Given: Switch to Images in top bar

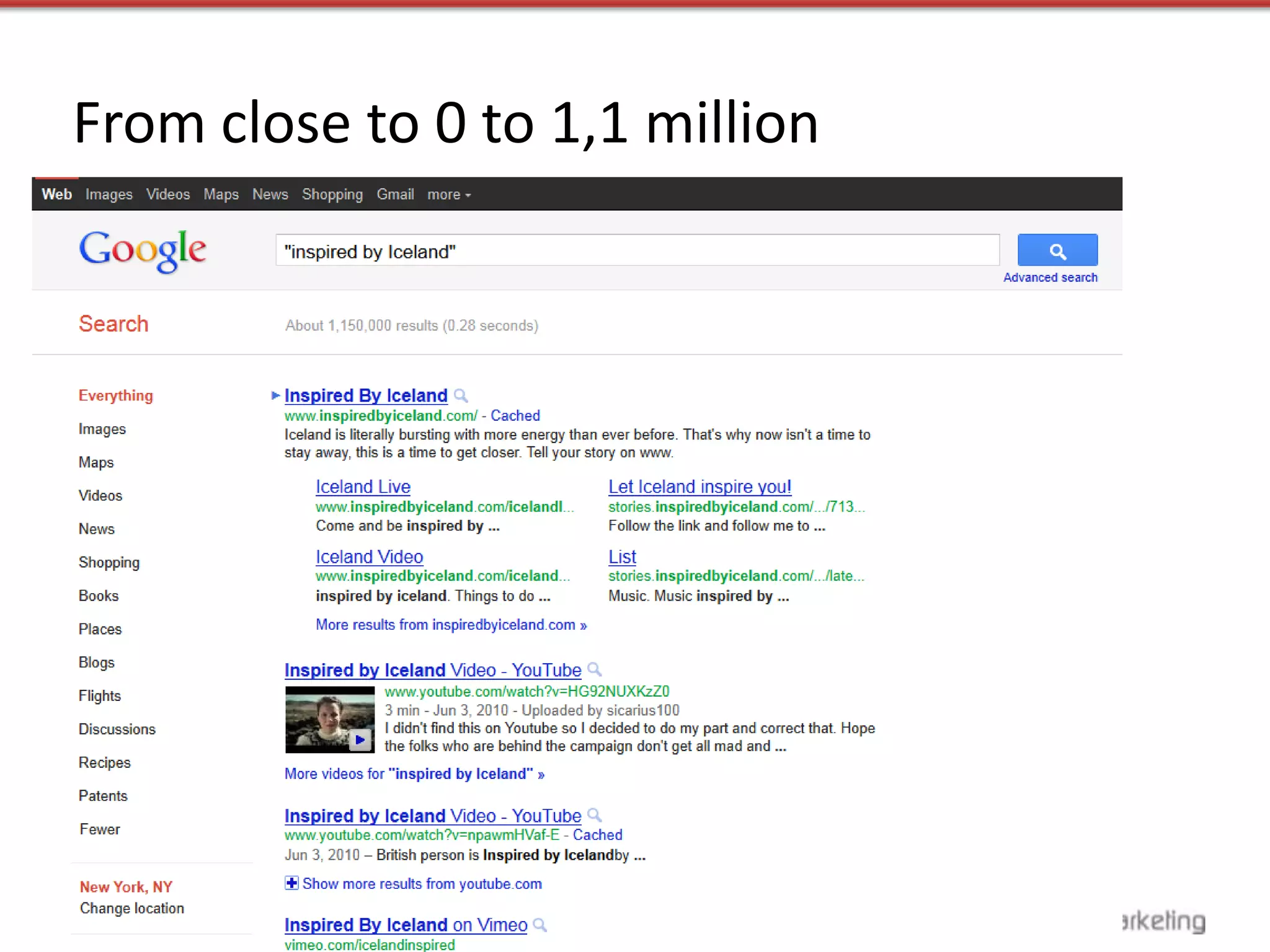Looking at the screenshot, I should point(109,195).
